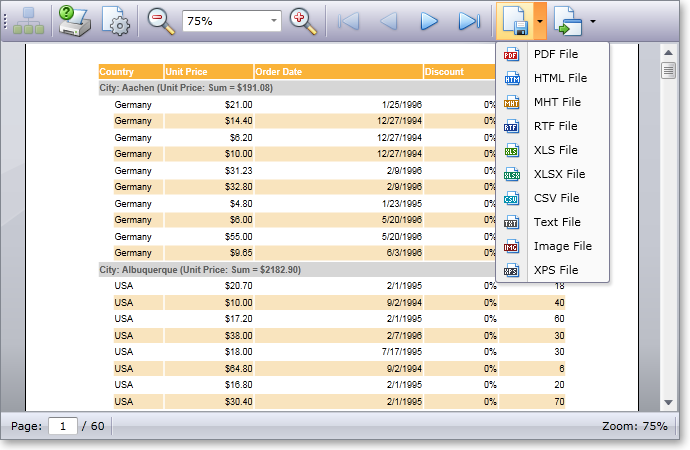
Task: Click the Zoom In magnifier
Action: click(302, 20)
